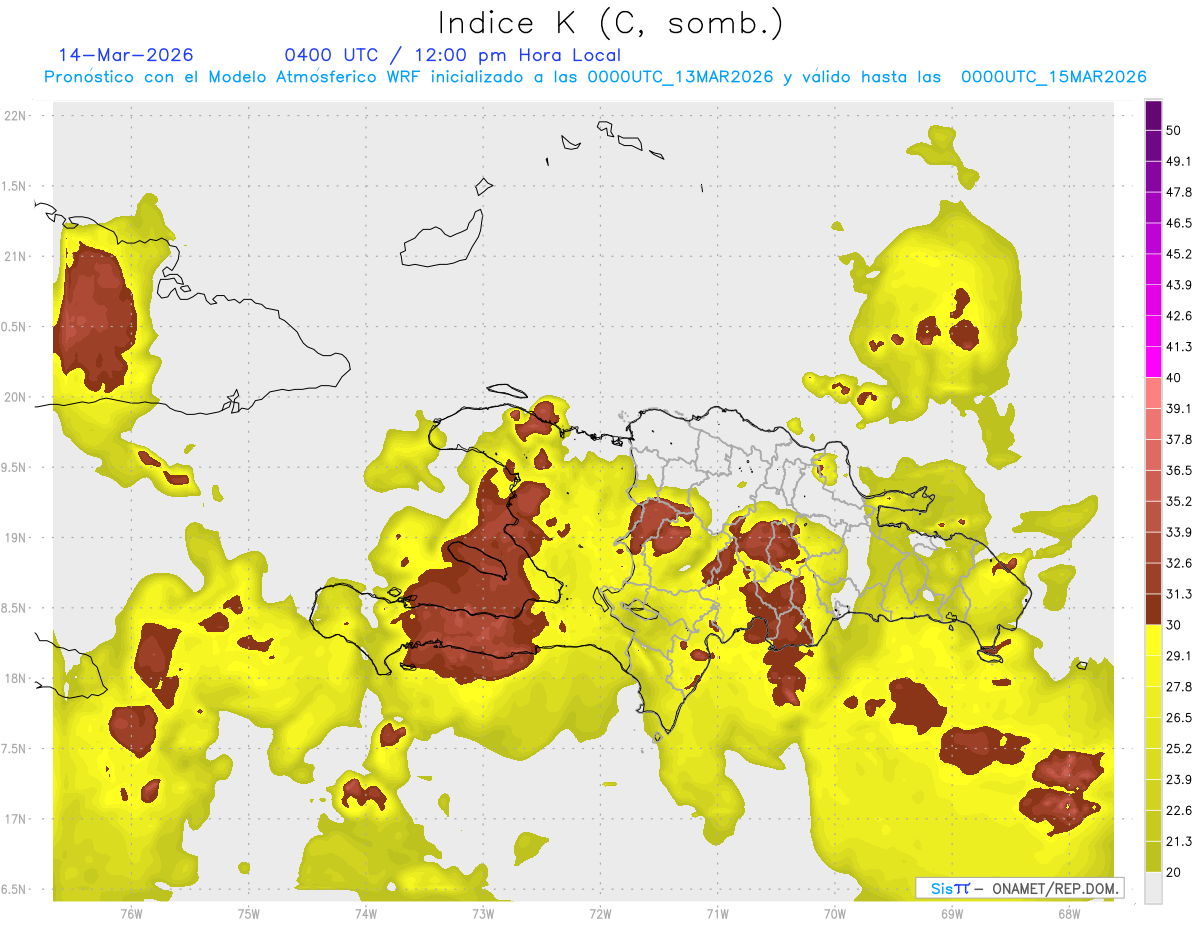Click the latitude axis label "21N"

pyautogui.click(x=16, y=256)
